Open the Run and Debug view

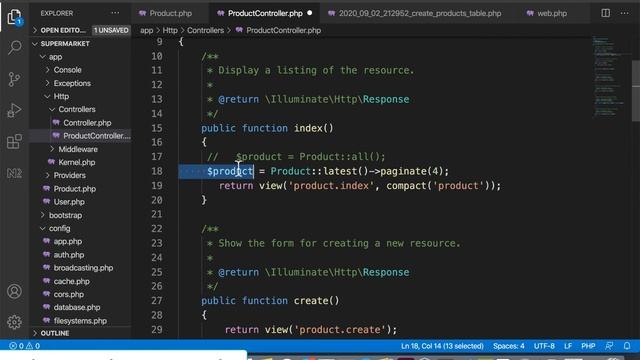click(14, 110)
